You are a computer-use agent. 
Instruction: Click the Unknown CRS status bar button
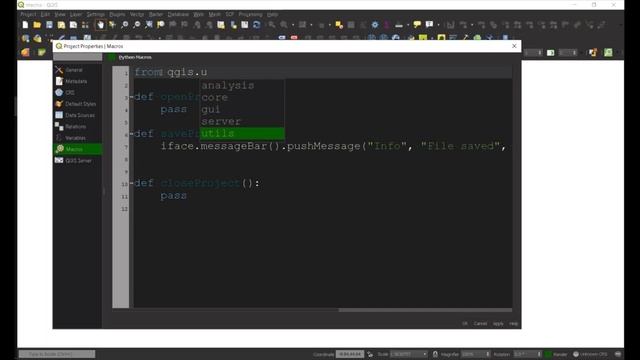(590, 354)
